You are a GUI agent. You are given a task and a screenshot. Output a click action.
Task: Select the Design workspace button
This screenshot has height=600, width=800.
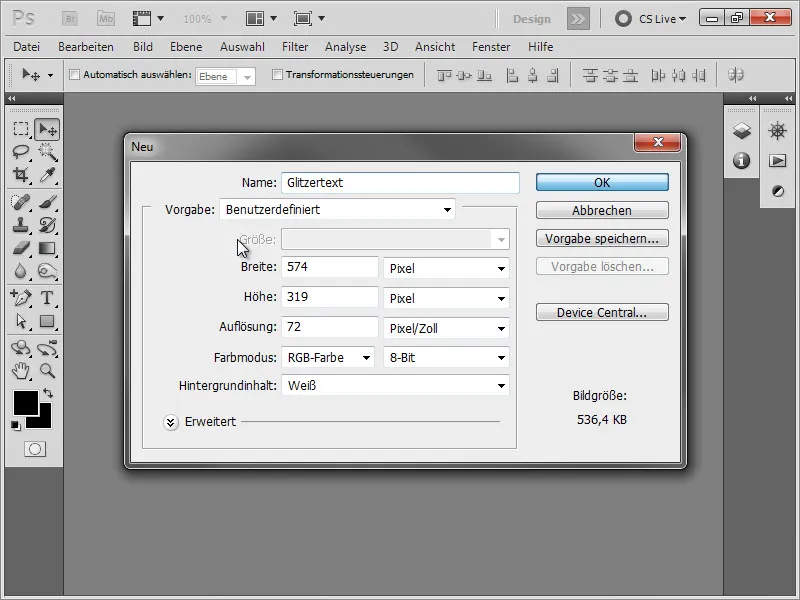click(532, 19)
